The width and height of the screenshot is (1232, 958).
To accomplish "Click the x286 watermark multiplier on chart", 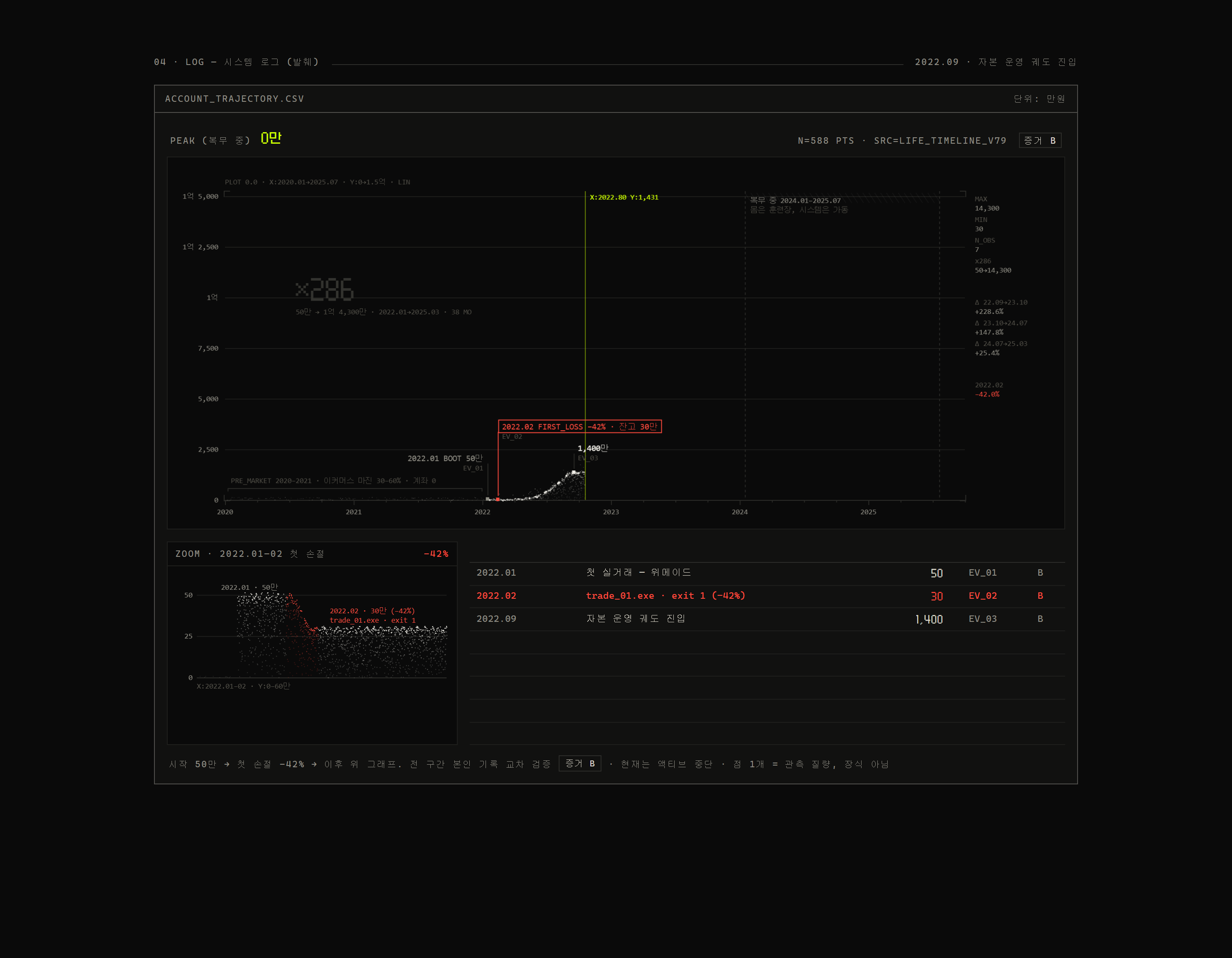I will (x=324, y=290).
